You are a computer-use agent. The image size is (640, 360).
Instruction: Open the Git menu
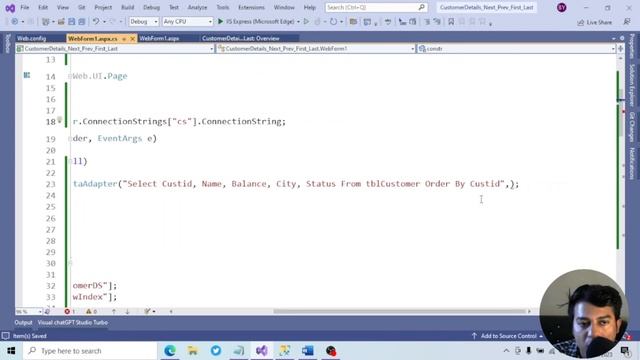82,7
